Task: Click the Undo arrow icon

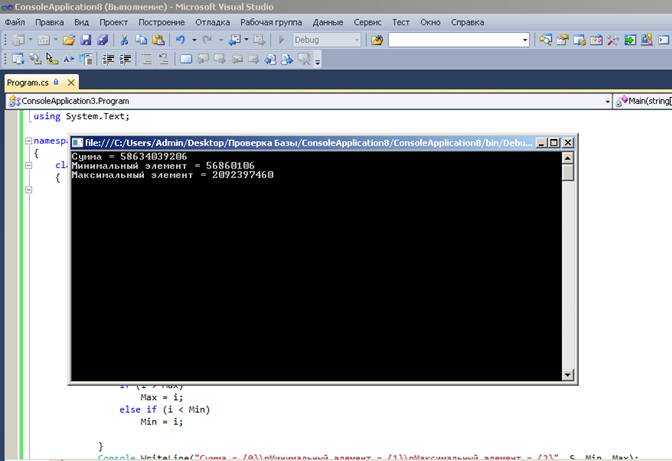Action: click(180, 40)
